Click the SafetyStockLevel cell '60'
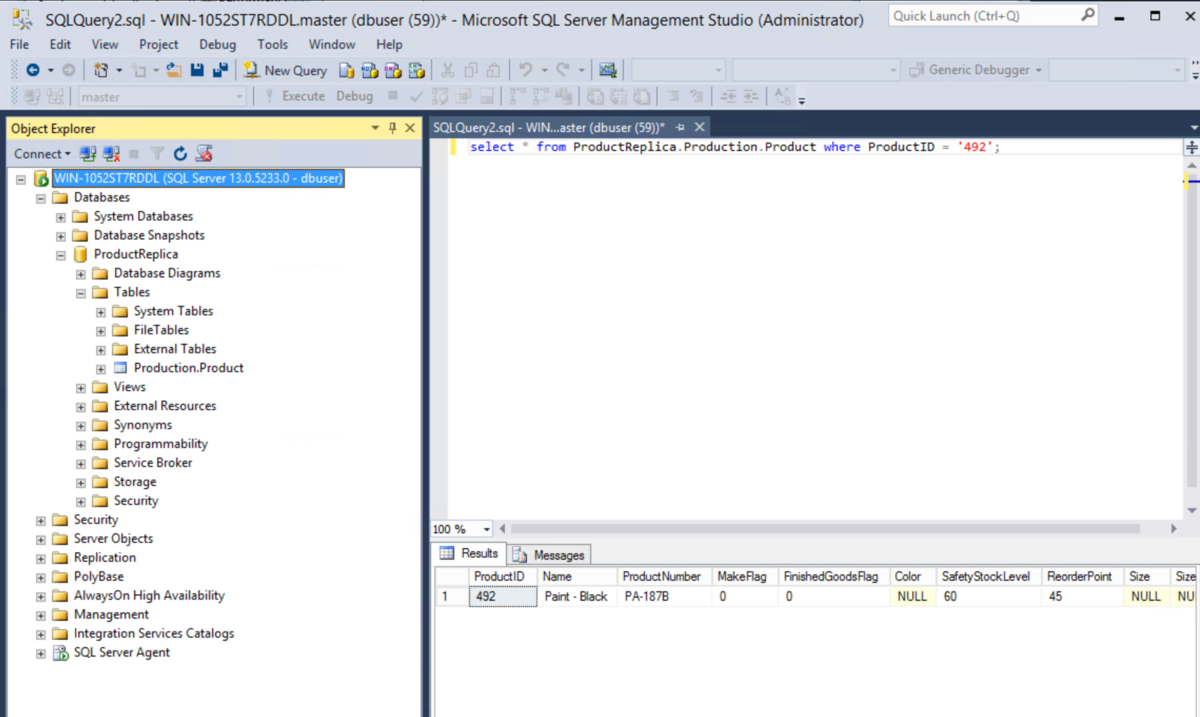The height and width of the screenshot is (717, 1200). click(x=988, y=596)
